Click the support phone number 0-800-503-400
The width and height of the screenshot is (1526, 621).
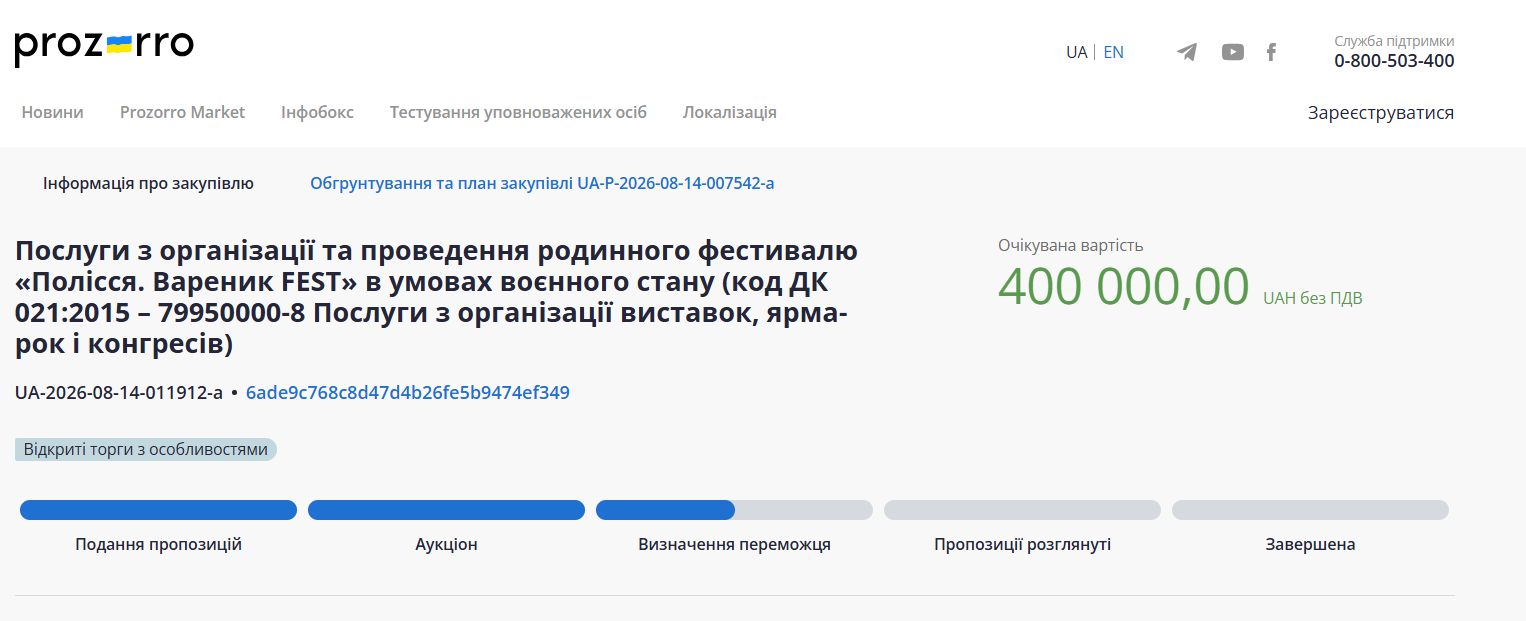(x=1394, y=61)
